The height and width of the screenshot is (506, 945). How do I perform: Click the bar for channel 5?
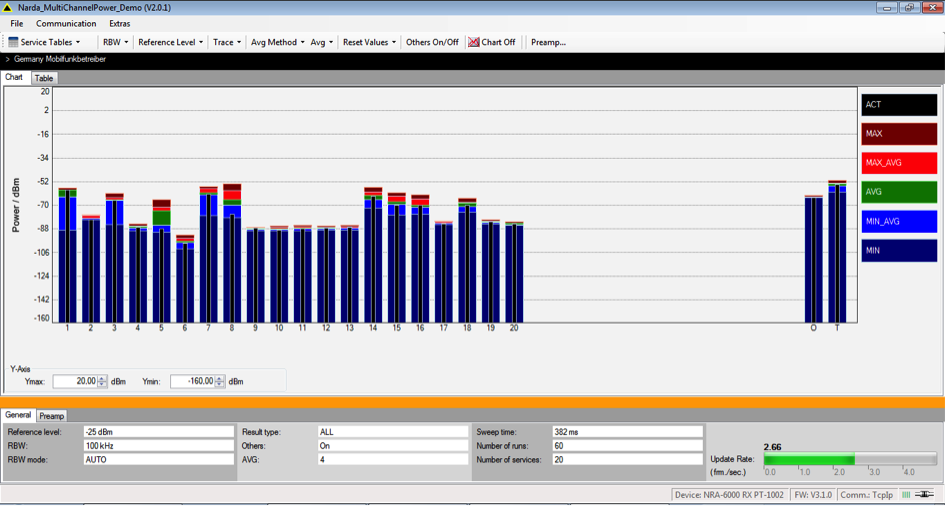tap(162, 261)
